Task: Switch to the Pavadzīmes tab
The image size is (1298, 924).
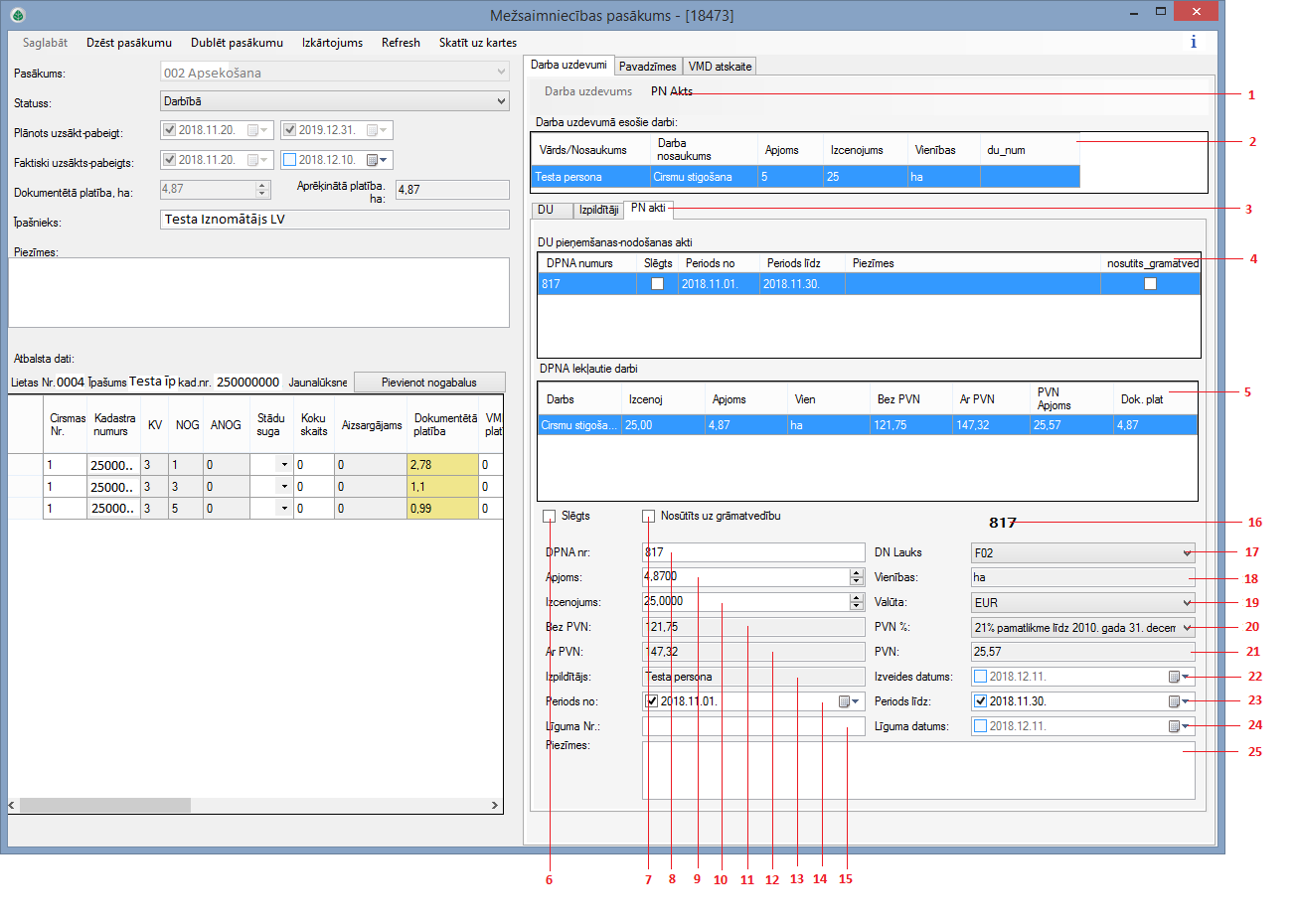Action: [648, 66]
